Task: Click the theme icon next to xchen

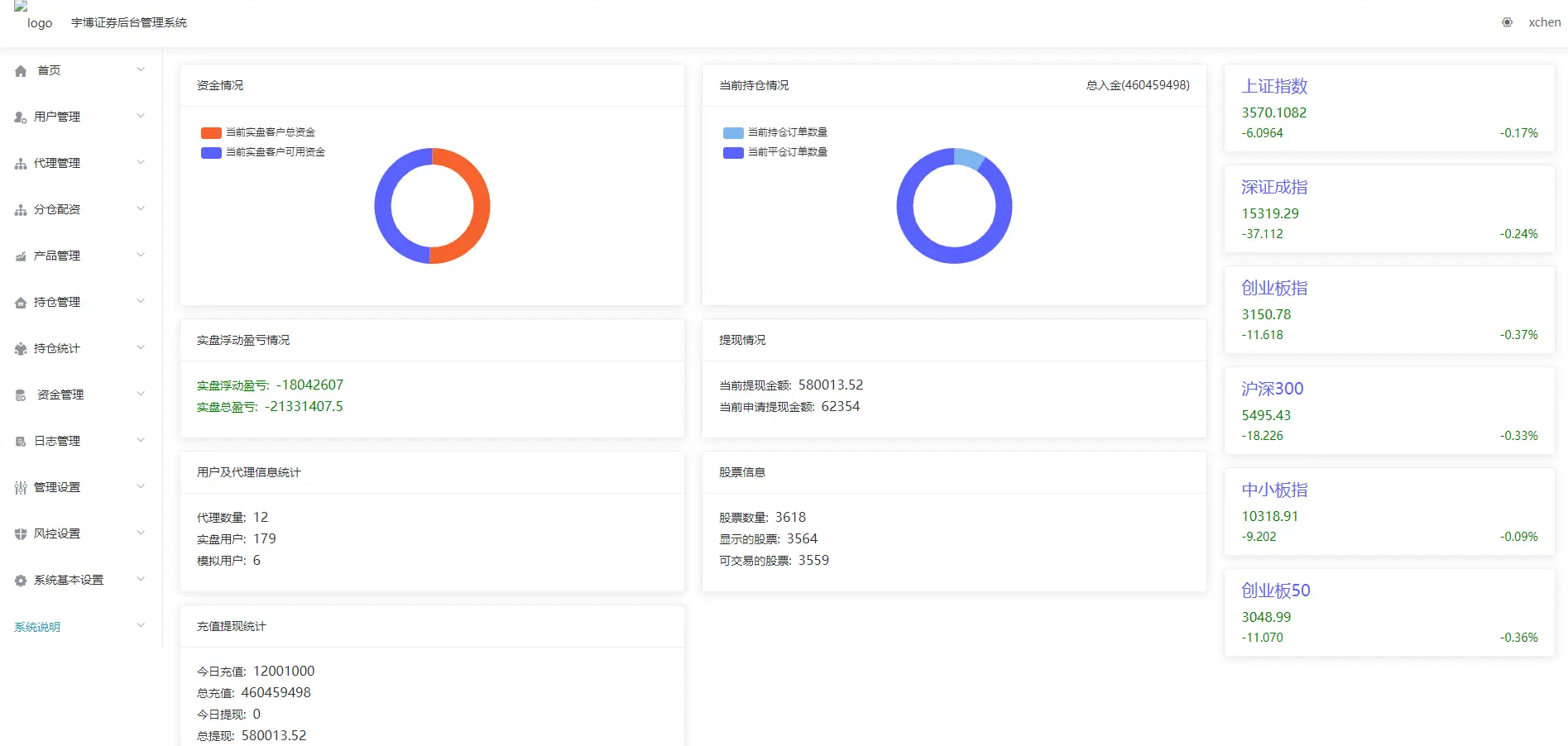Action: 1507,22
